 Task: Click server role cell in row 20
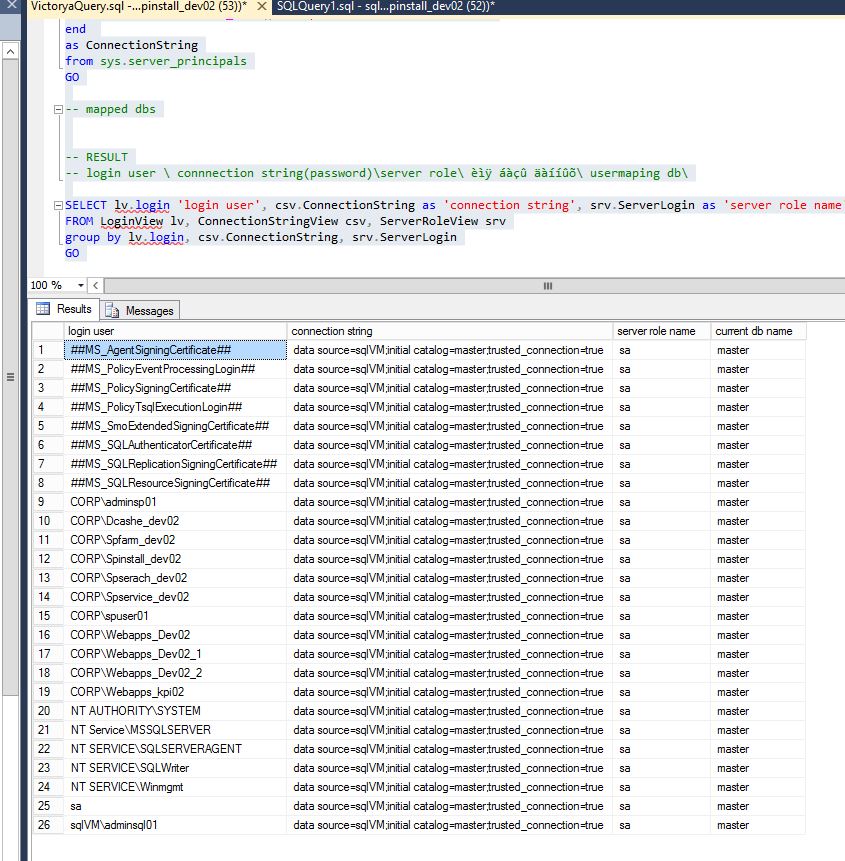(661, 711)
